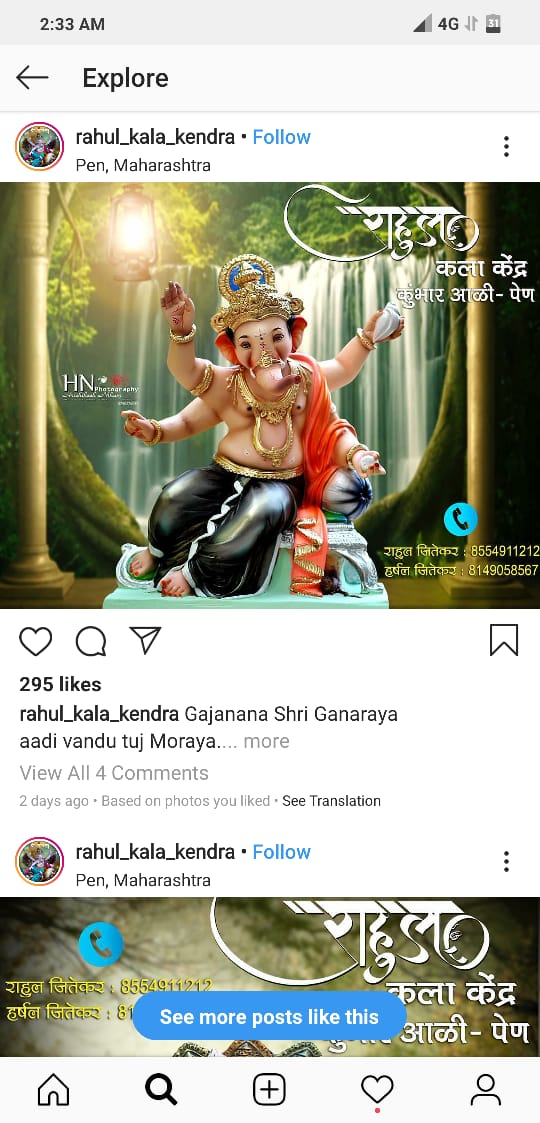The width and height of the screenshot is (540, 1123).
Task: Open comments via speech bubble icon
Action: [91, 640]
